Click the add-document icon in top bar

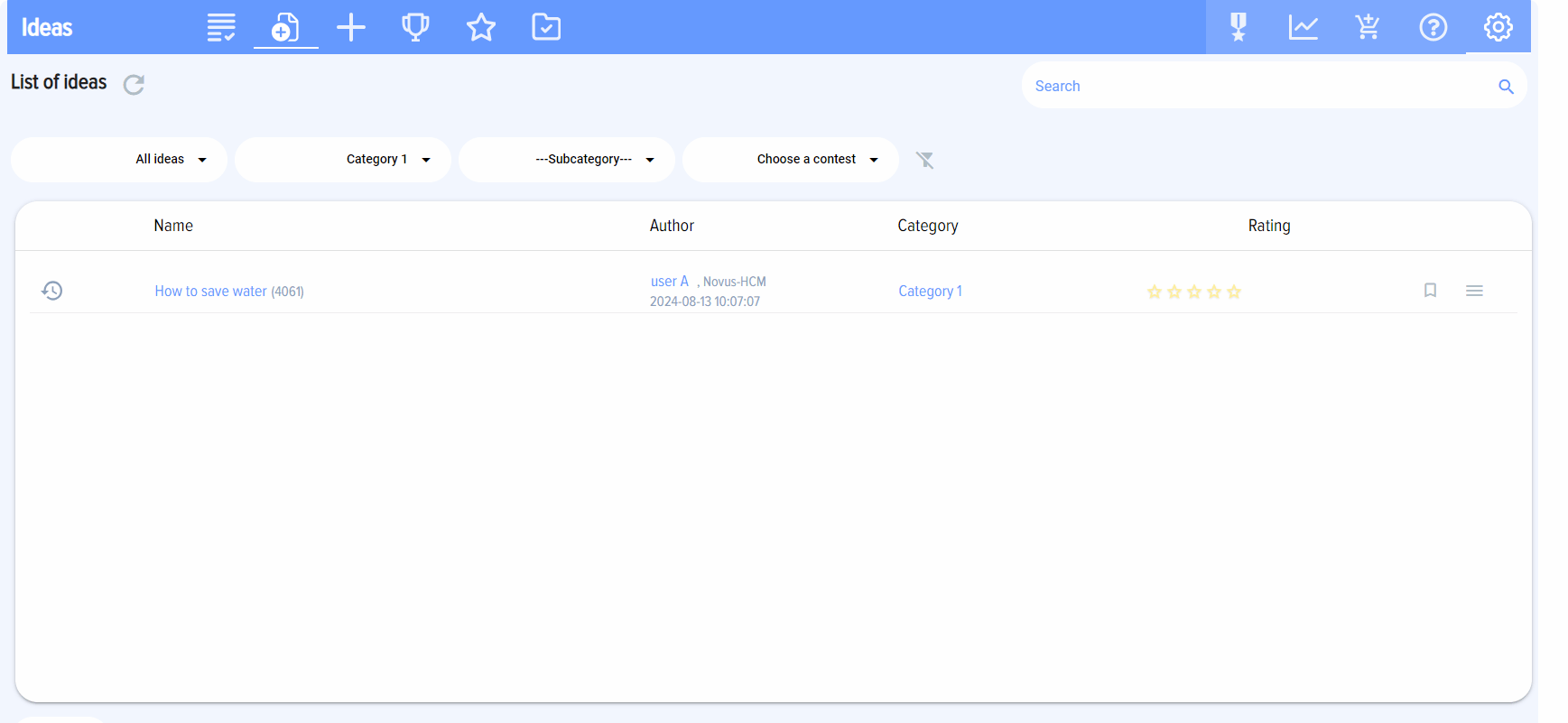[x=285, y=27]
